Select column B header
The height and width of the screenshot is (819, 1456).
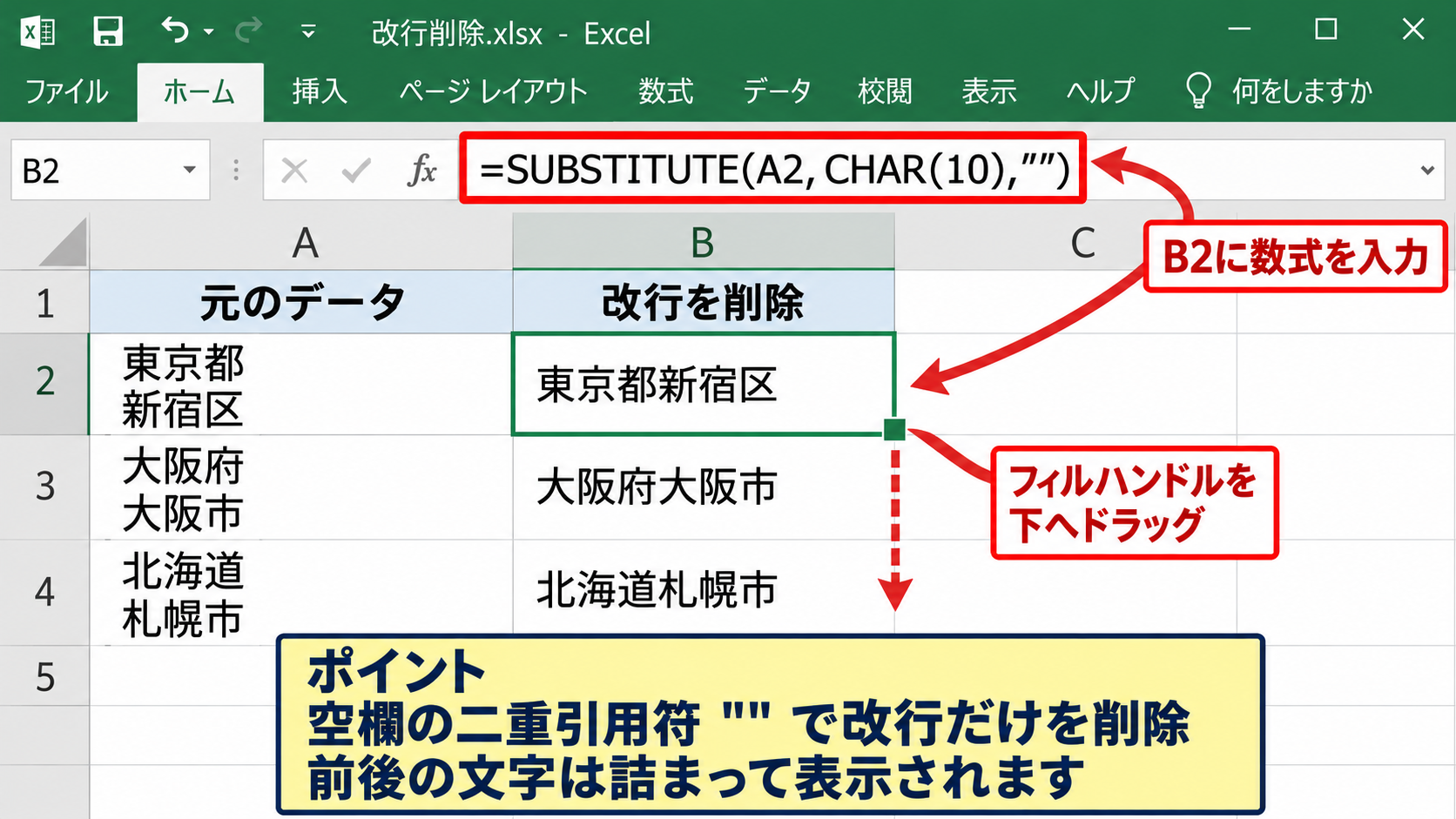[x=704, y=242]
